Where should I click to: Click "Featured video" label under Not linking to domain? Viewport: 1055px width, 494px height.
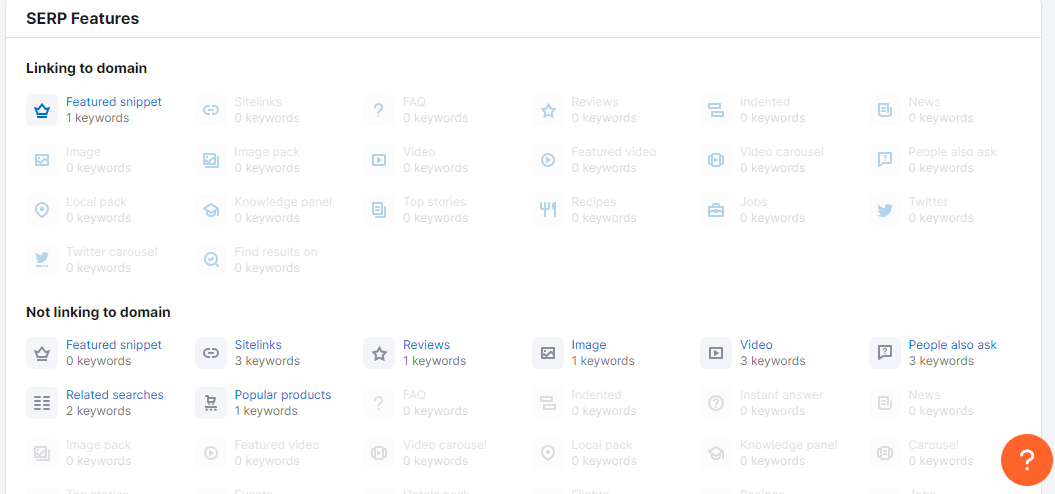pyautogui.click(x=277, y=445)
